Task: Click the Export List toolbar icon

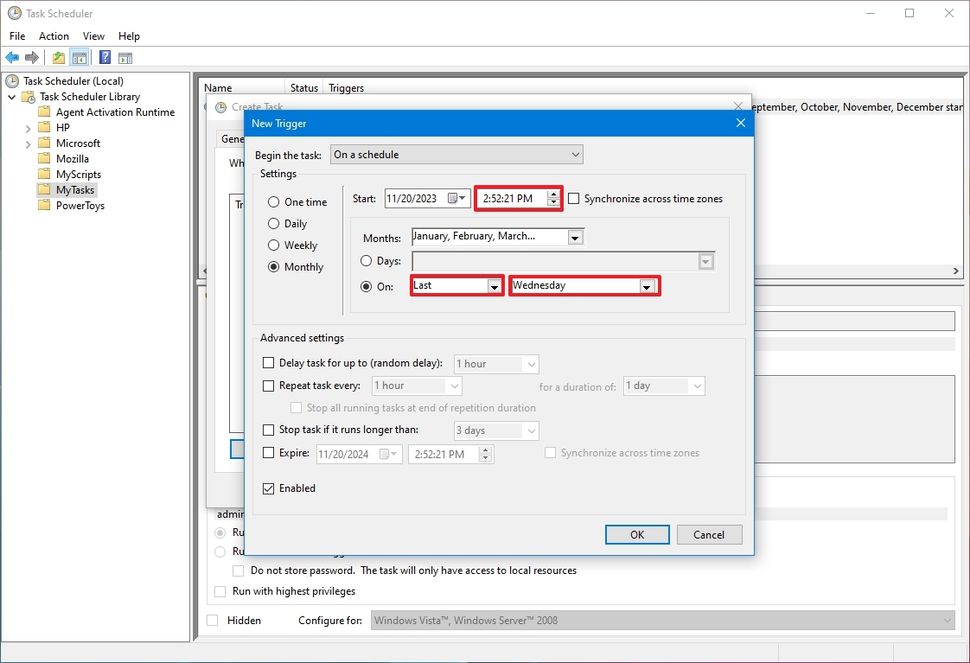Action: point(58,57)
